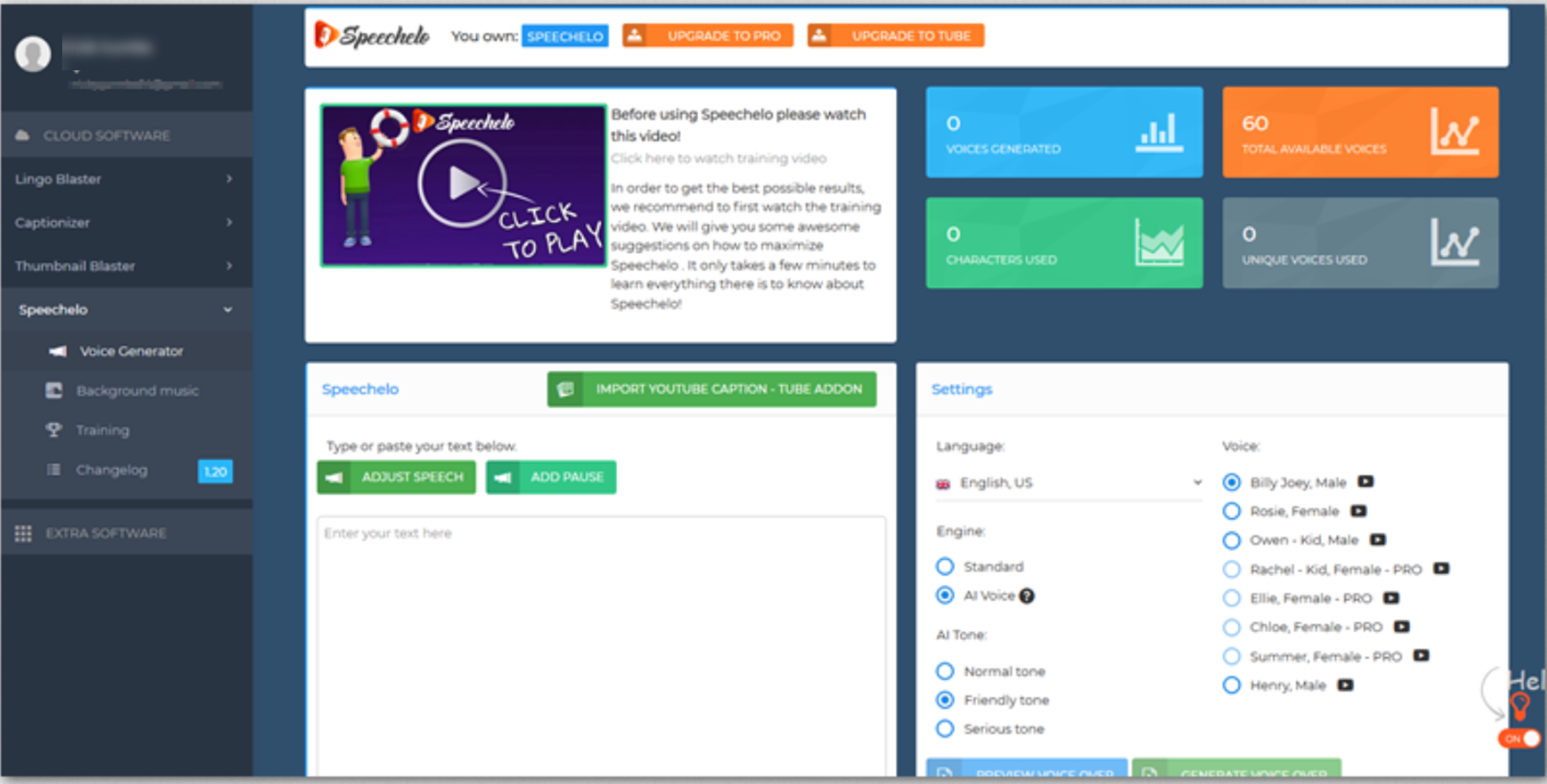
Task: Play Rachel - Kid voice sample icon
Action: click(x=1441, y=569)
